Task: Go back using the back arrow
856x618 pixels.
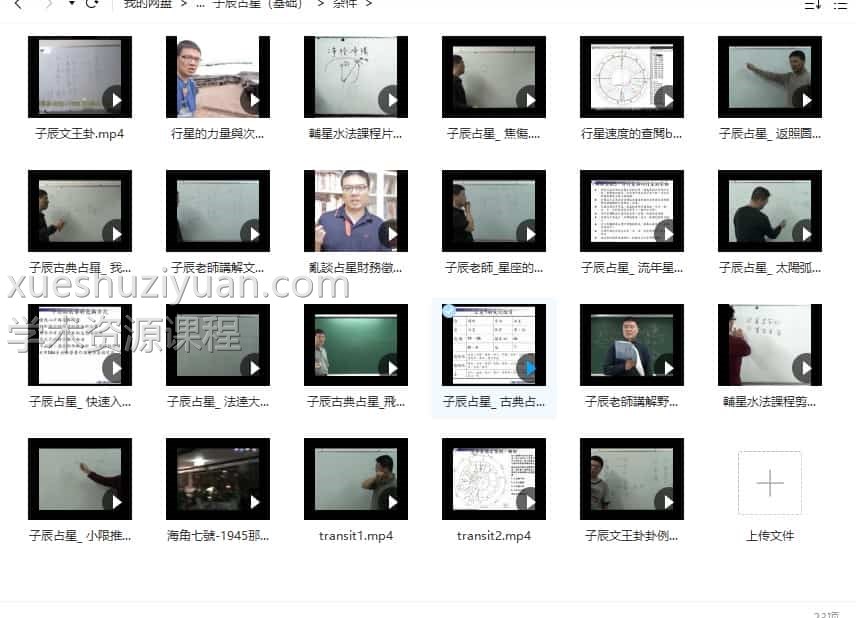Action: click(18, 4)
